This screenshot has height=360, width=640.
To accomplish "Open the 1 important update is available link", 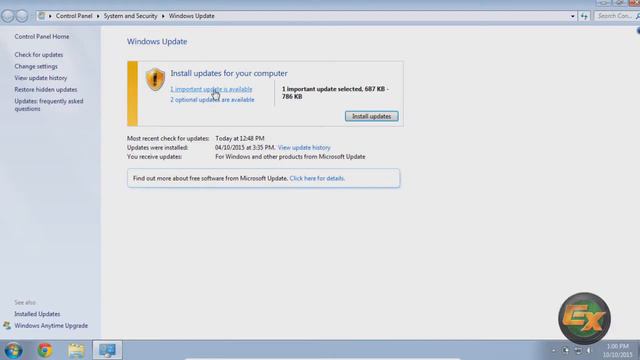I will 211,89.
